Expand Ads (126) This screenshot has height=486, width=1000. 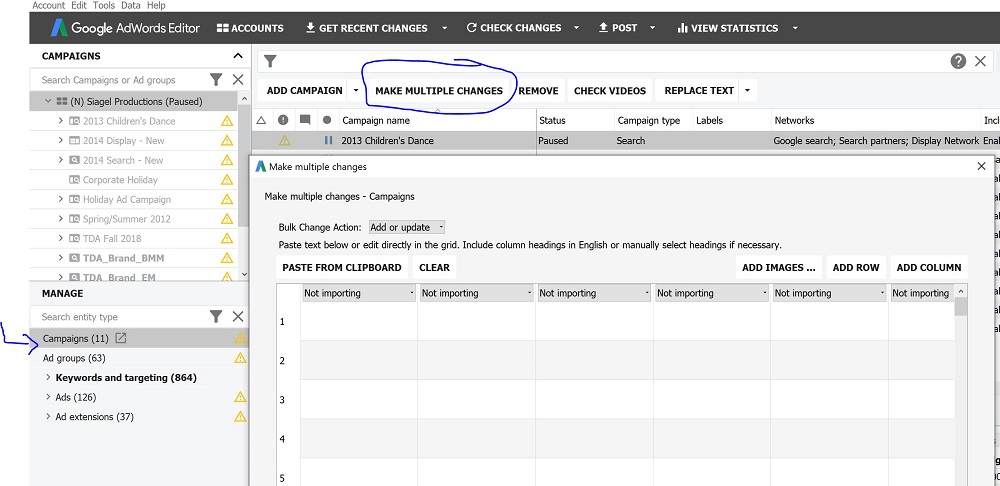(48, 397)
